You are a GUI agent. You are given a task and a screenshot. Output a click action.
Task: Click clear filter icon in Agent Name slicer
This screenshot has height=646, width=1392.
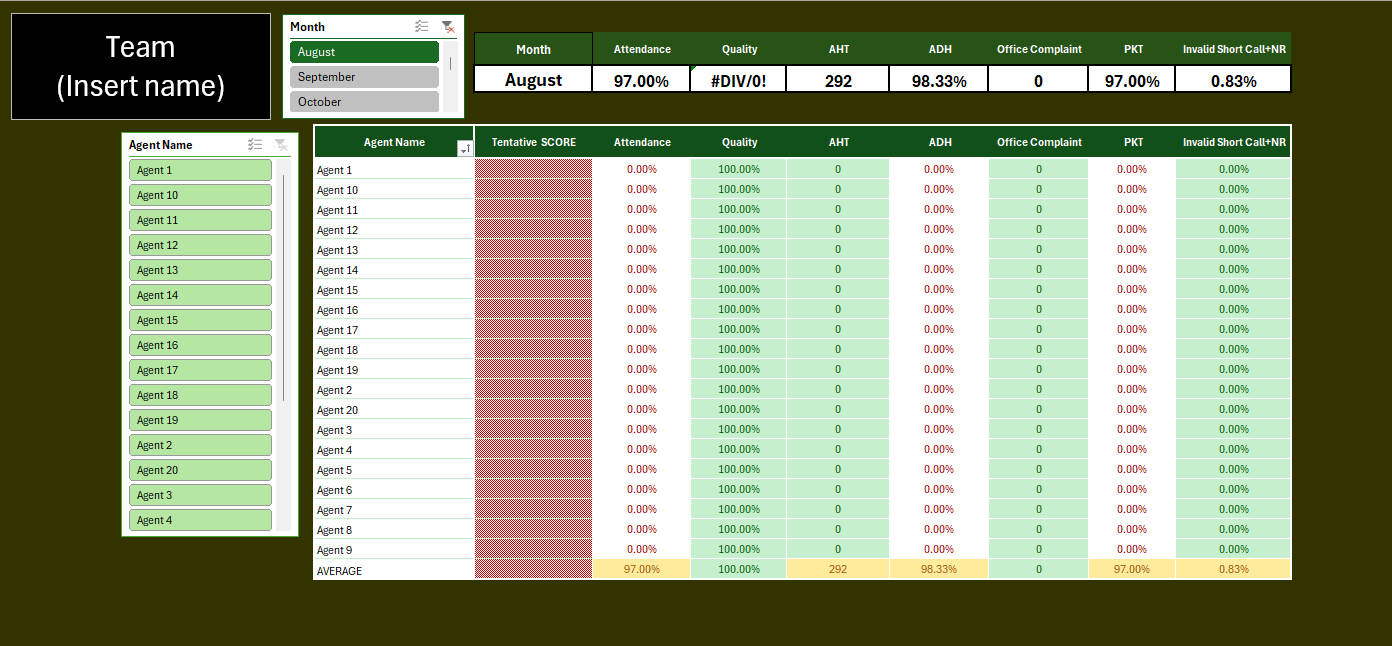(281, 145)
